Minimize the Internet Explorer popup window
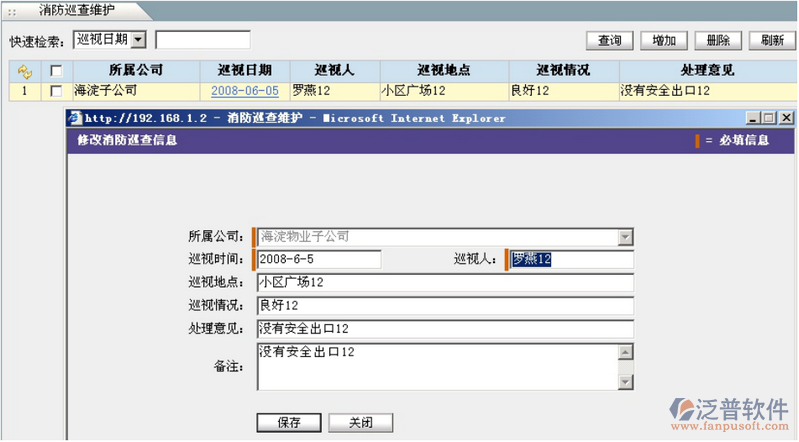This screenshot has width=799, height=442. [753, 118]
